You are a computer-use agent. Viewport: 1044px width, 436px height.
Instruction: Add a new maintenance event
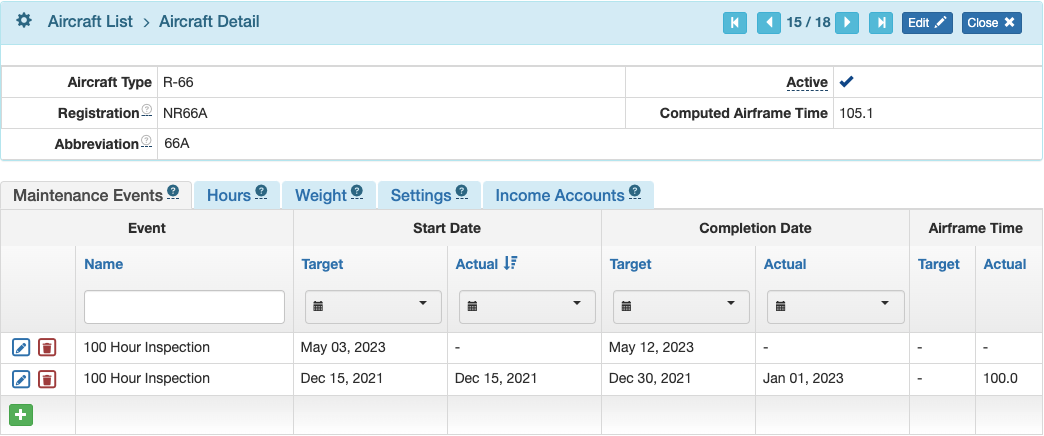(21, 415)
